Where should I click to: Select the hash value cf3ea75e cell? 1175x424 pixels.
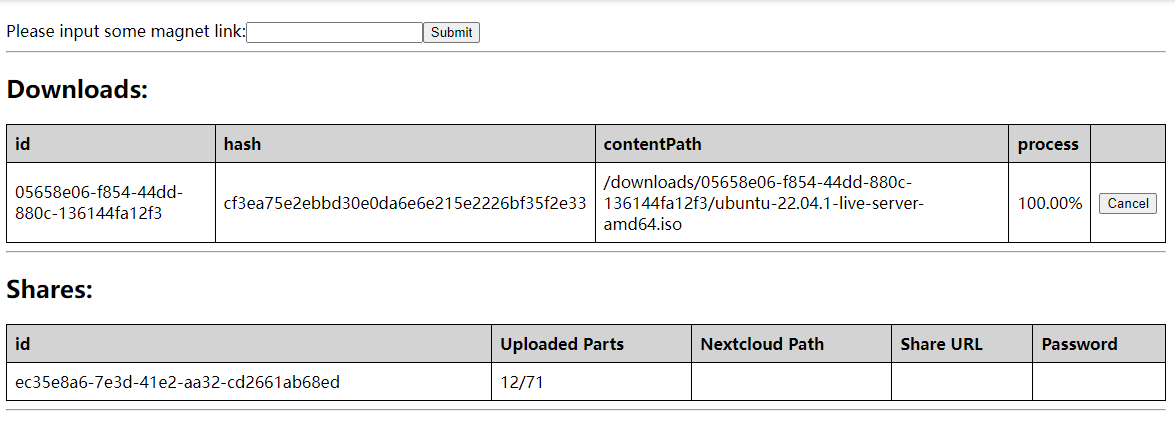[405, 203]
